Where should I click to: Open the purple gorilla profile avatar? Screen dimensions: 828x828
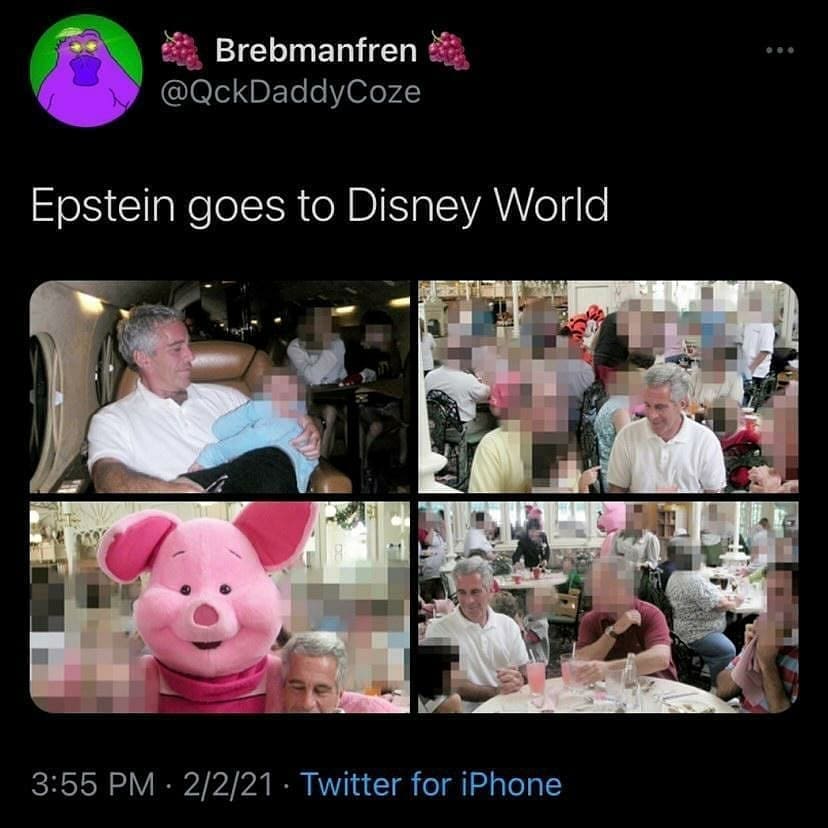[x=86, y=71]
